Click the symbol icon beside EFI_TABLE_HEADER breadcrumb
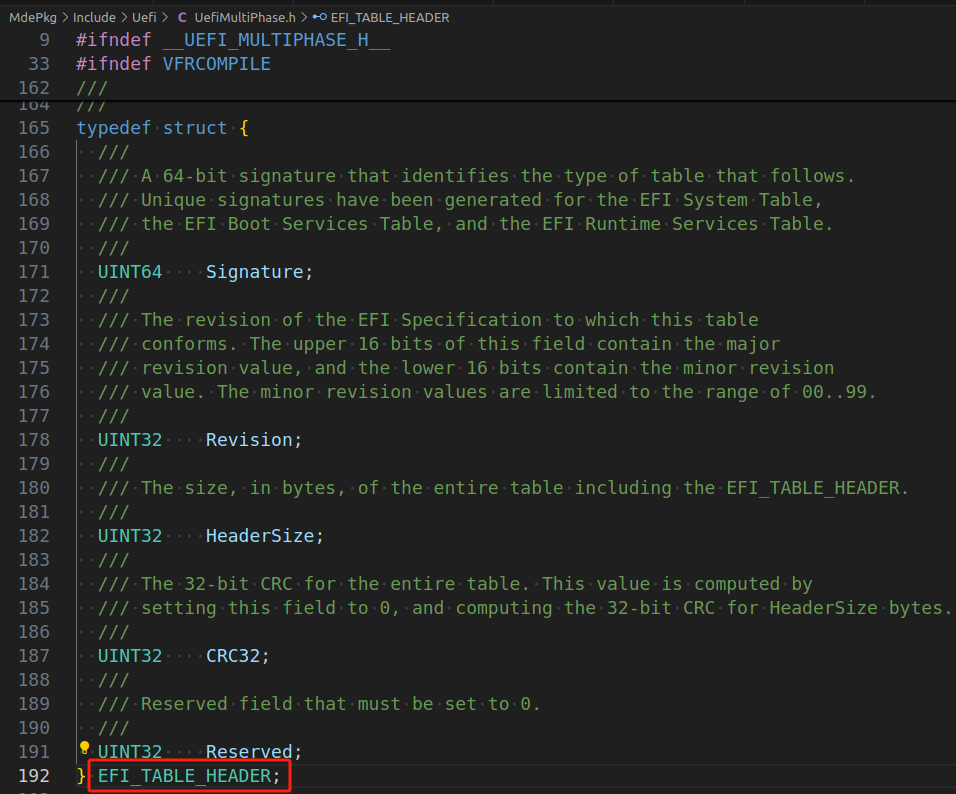956x794 pixels. point(320,16)
